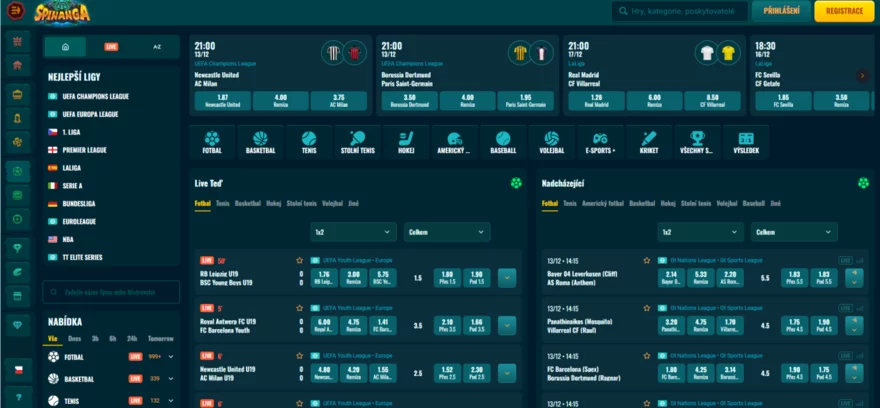This screenshot has width=880, height=408.
Task: Click the Registrace button
Action: 843,12
